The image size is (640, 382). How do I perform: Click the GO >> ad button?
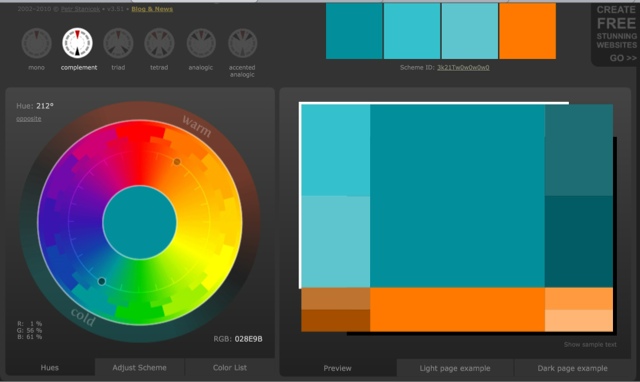623,58
